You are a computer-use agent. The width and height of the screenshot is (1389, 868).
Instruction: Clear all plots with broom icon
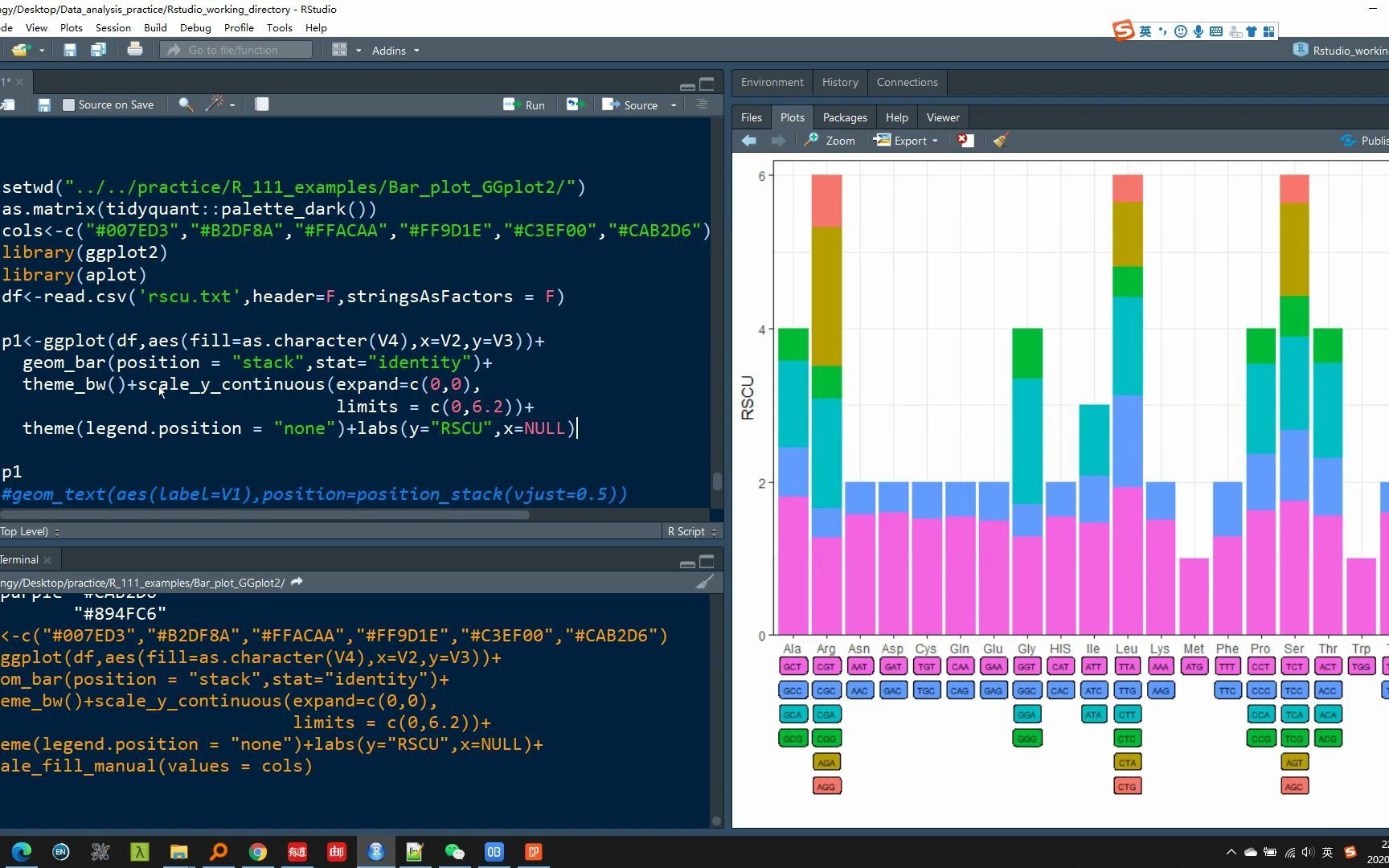tap(1000, 141)
